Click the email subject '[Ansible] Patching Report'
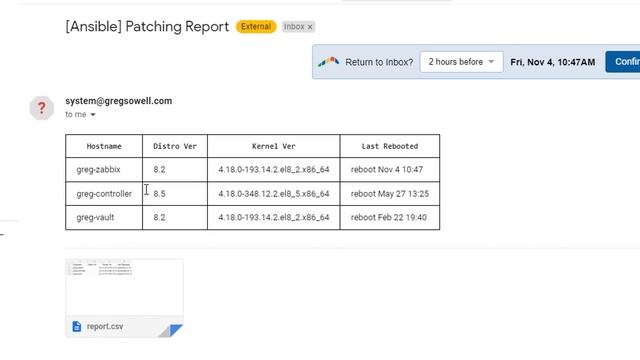The height and width of the screenshot is (360, 640). (147, 27)
